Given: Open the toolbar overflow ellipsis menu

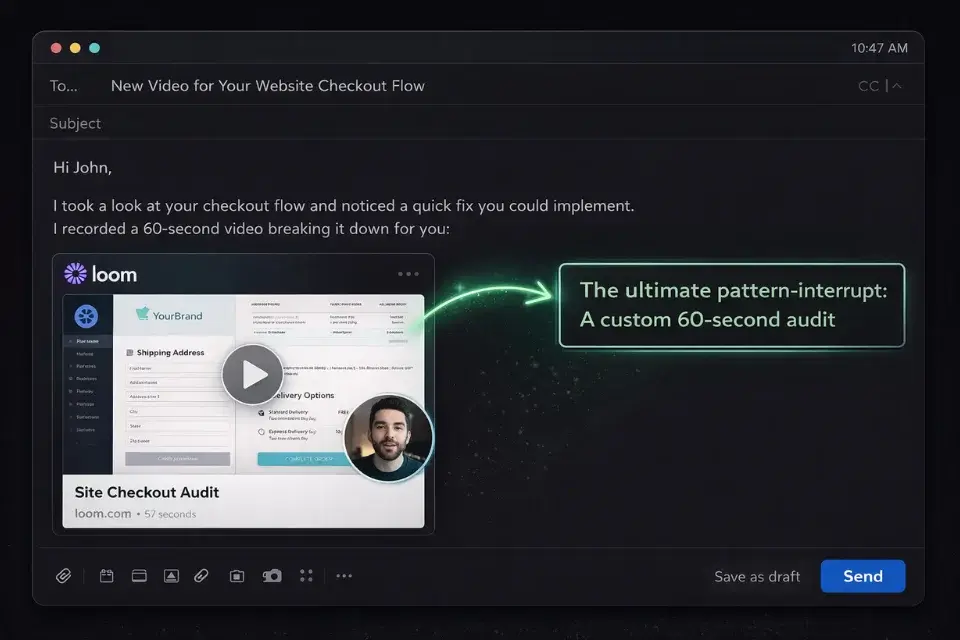Looking at the screenshot, I should [345, 576].
